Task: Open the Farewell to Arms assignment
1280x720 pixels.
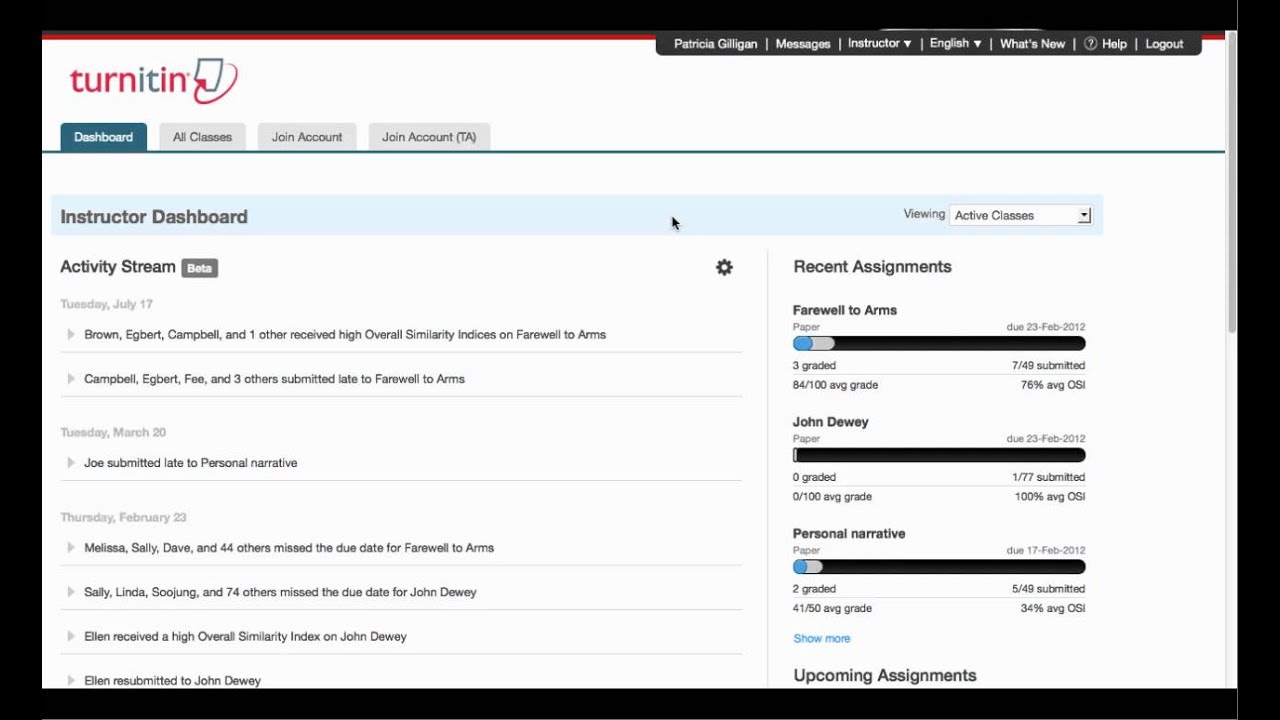Action: [x=845, y=310]
